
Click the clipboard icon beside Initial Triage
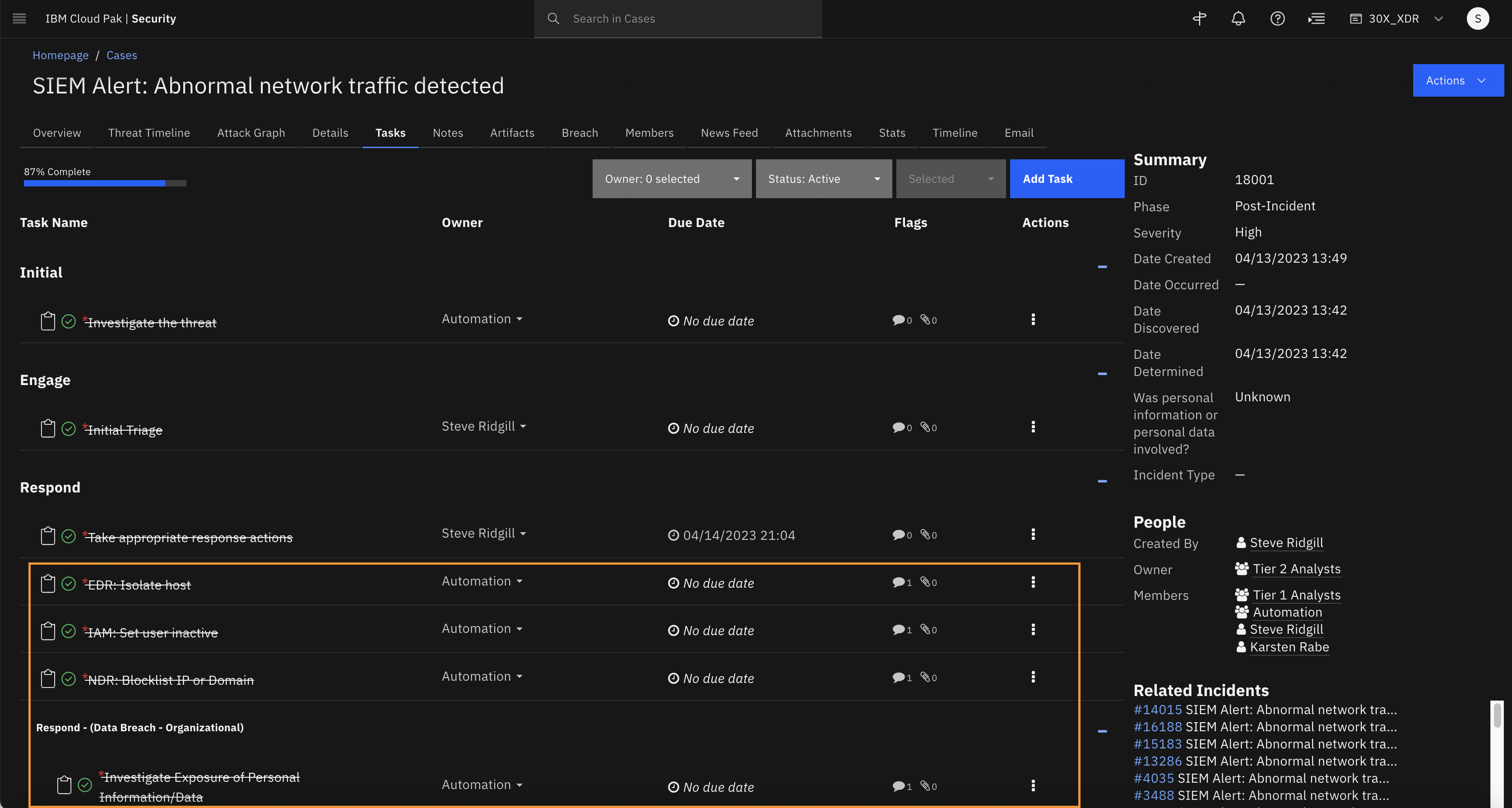pyautogui.click(x=47, y=429)
